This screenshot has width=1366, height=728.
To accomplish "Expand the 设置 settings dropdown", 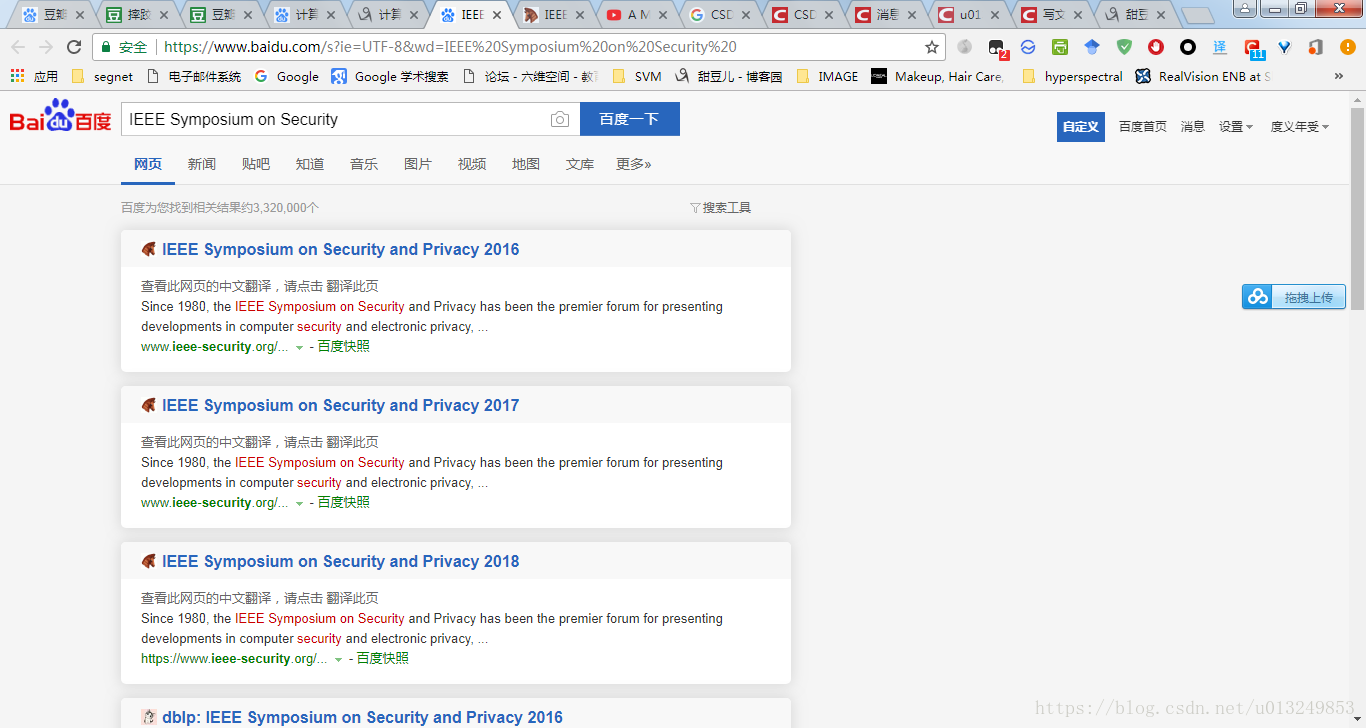I will pos(1235,126).
